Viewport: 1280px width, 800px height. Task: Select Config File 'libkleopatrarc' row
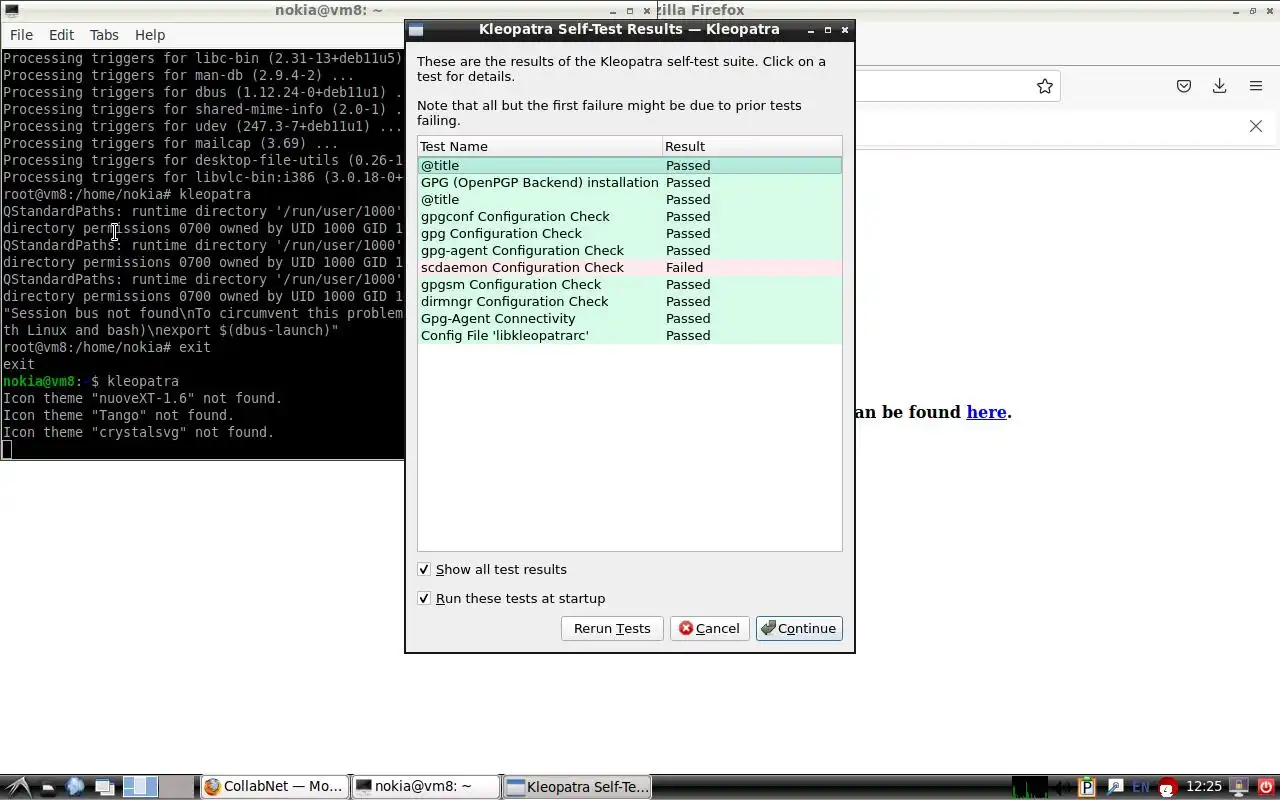630,335
